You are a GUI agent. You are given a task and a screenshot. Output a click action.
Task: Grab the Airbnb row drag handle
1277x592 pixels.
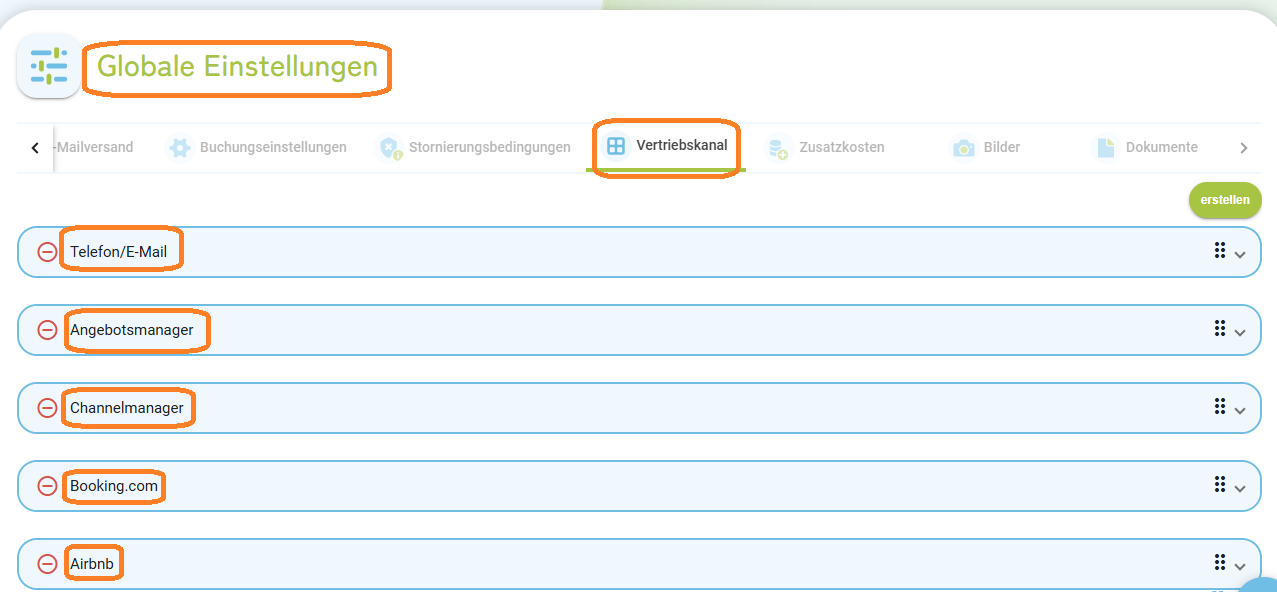(x=1219, y=562)
